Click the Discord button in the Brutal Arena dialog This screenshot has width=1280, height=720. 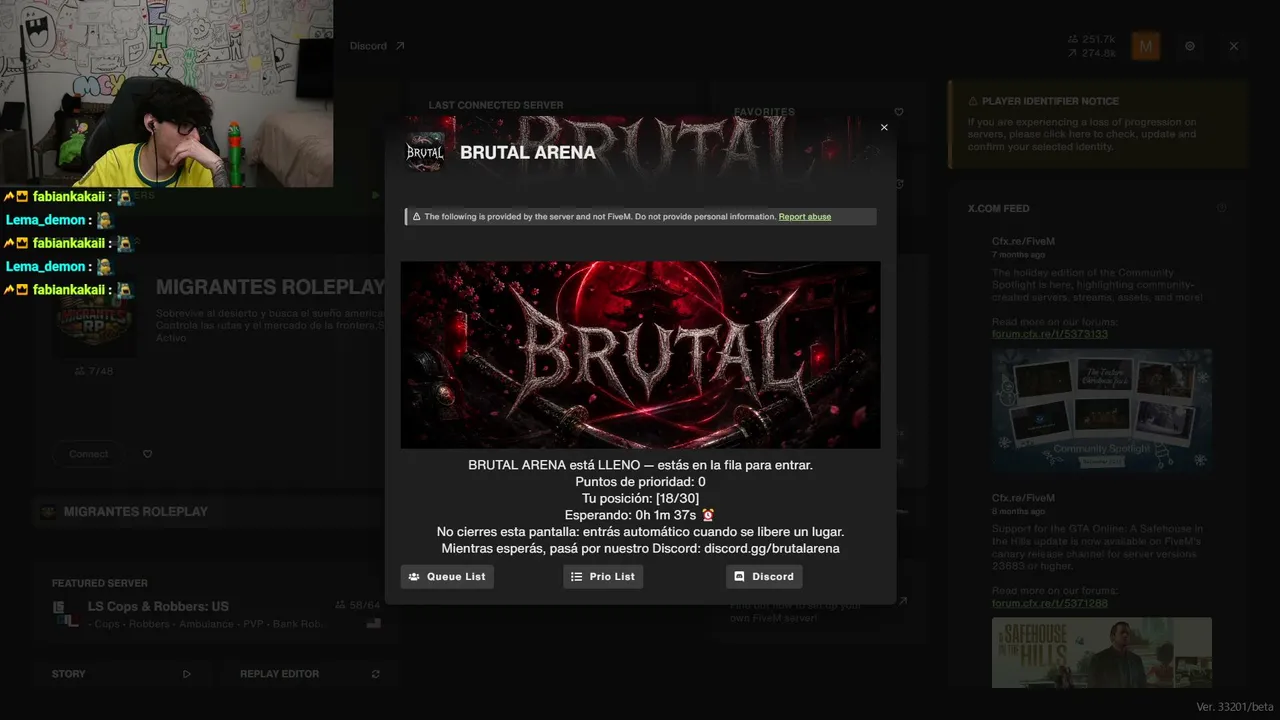coord(764,577)
